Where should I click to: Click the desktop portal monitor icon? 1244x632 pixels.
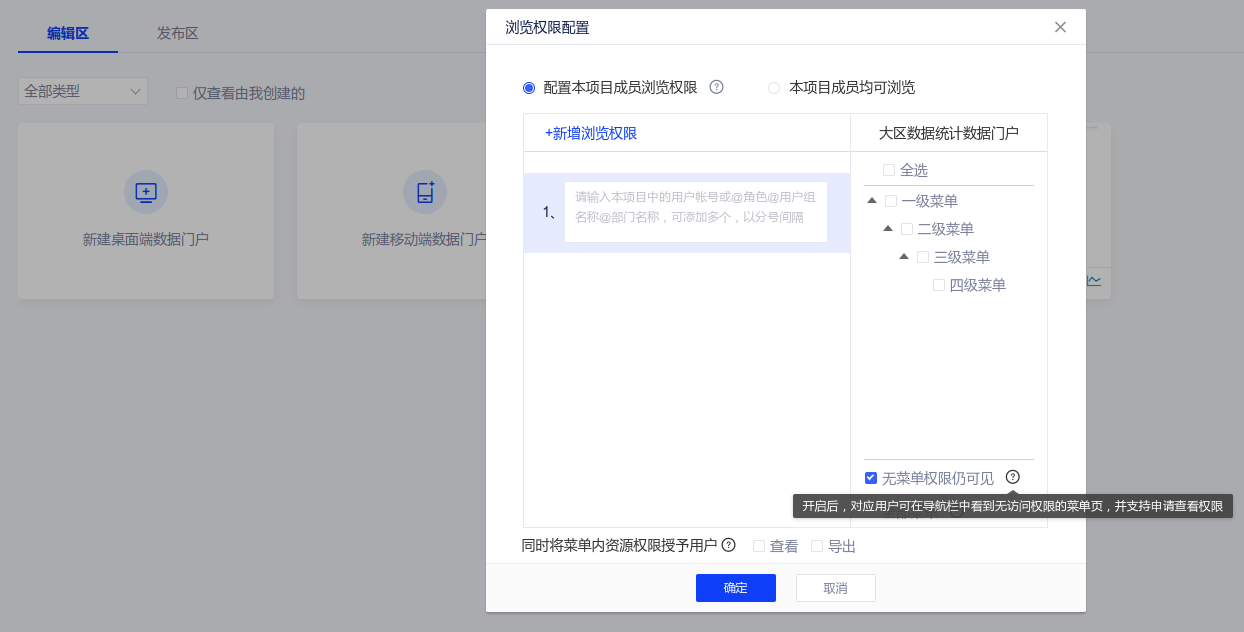point(146,192)
